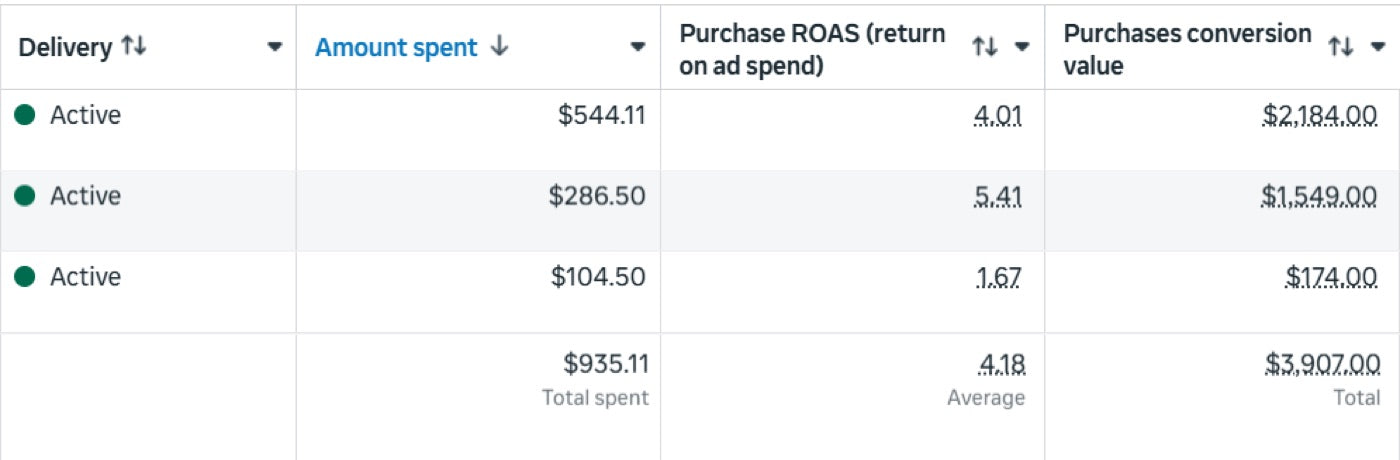Open the Amount spent column dropdown
Image resolution: width=1400 pixels, height=460 pixels.
click(x=638, y=47)
